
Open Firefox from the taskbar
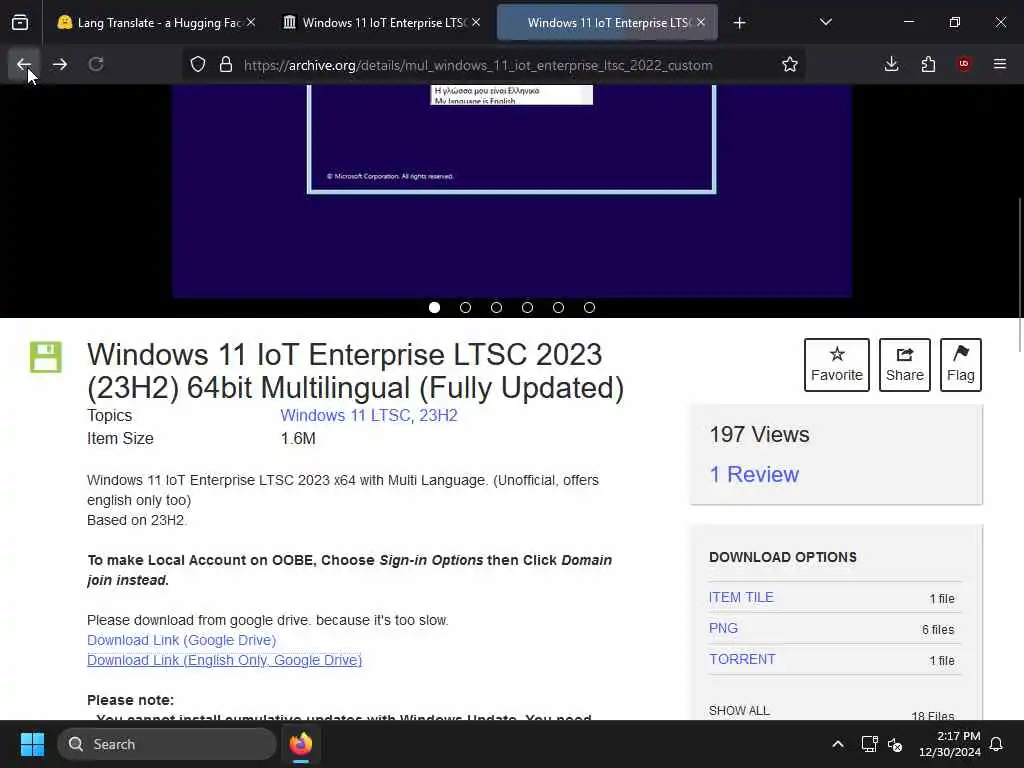tap(301, 744)
